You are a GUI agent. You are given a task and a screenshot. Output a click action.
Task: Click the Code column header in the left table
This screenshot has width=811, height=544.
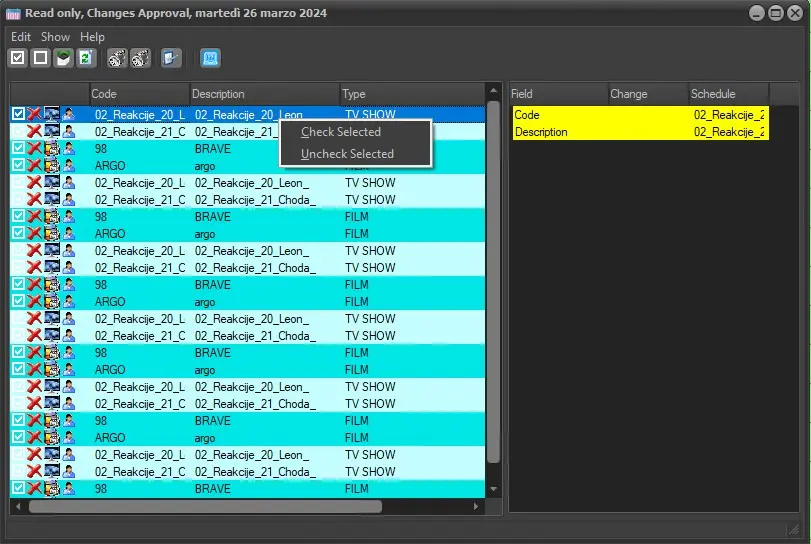pos(139,94)
